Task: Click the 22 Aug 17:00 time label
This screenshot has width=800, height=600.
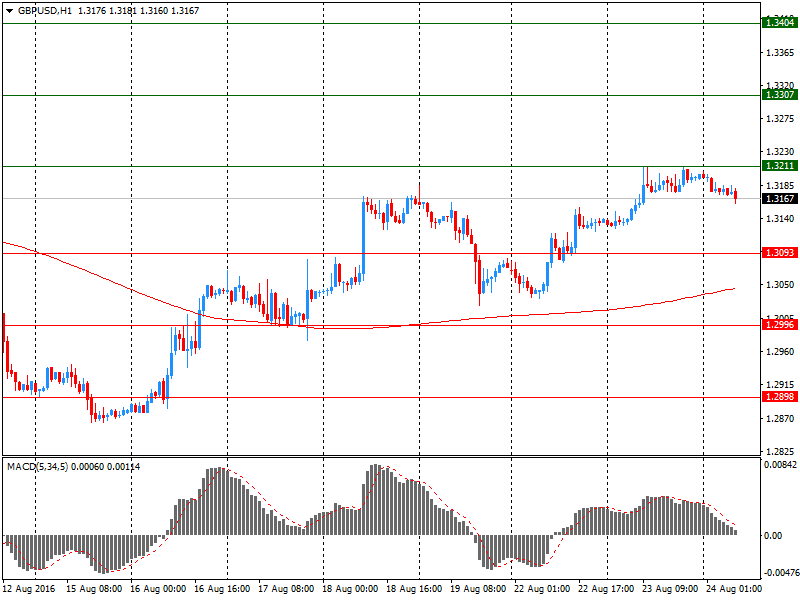Action: coord(606,589)
